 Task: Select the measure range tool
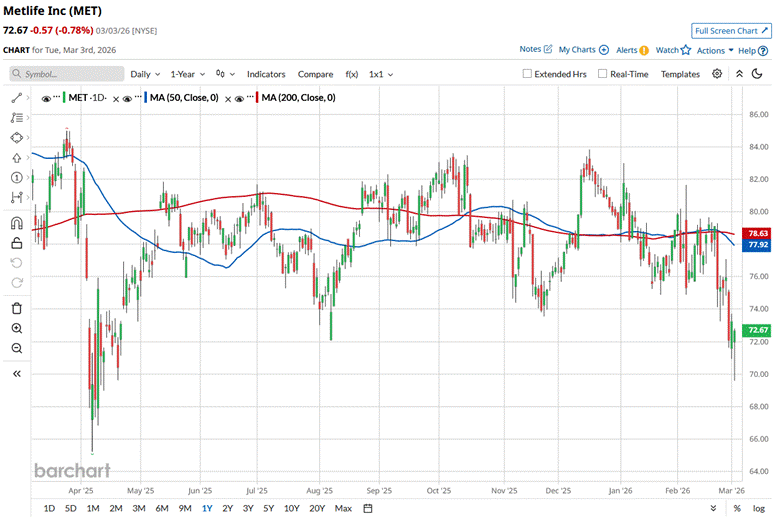[x=16, y=198]
